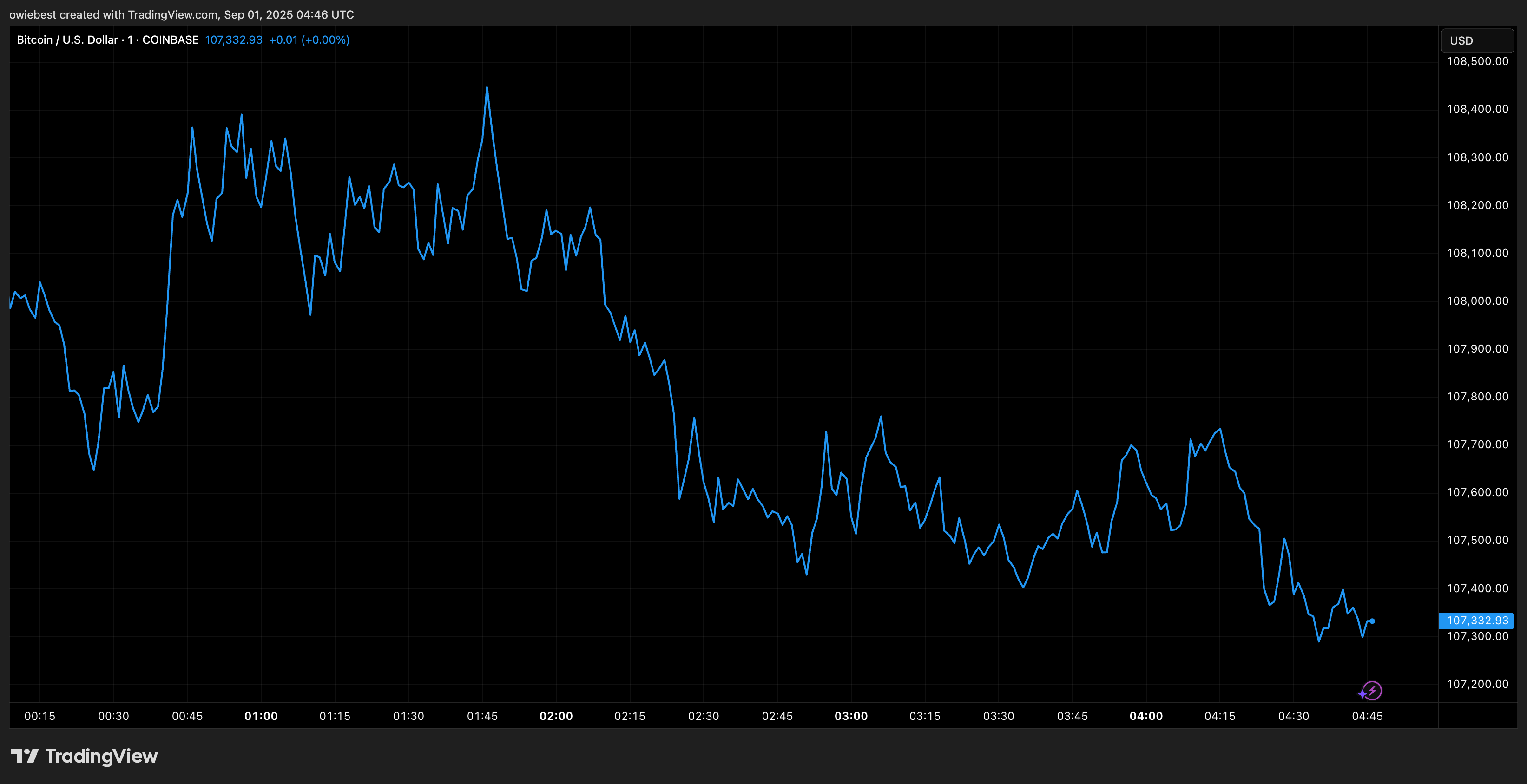
Task: Click the COINBASE exchange name in the legend
Action: (x=170, y=39)
